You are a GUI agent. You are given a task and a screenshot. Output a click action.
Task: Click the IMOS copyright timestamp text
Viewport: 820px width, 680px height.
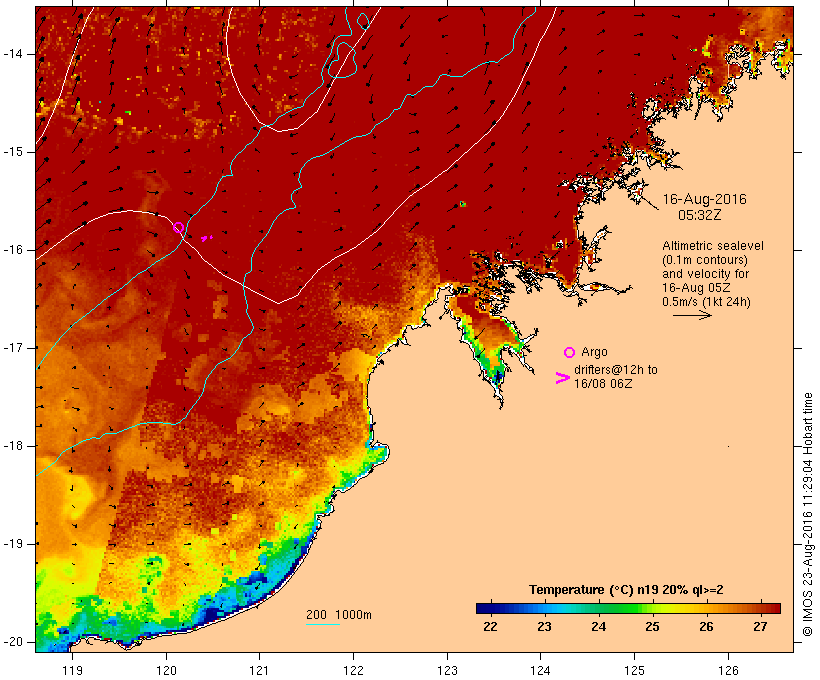(x=808, y=515)
